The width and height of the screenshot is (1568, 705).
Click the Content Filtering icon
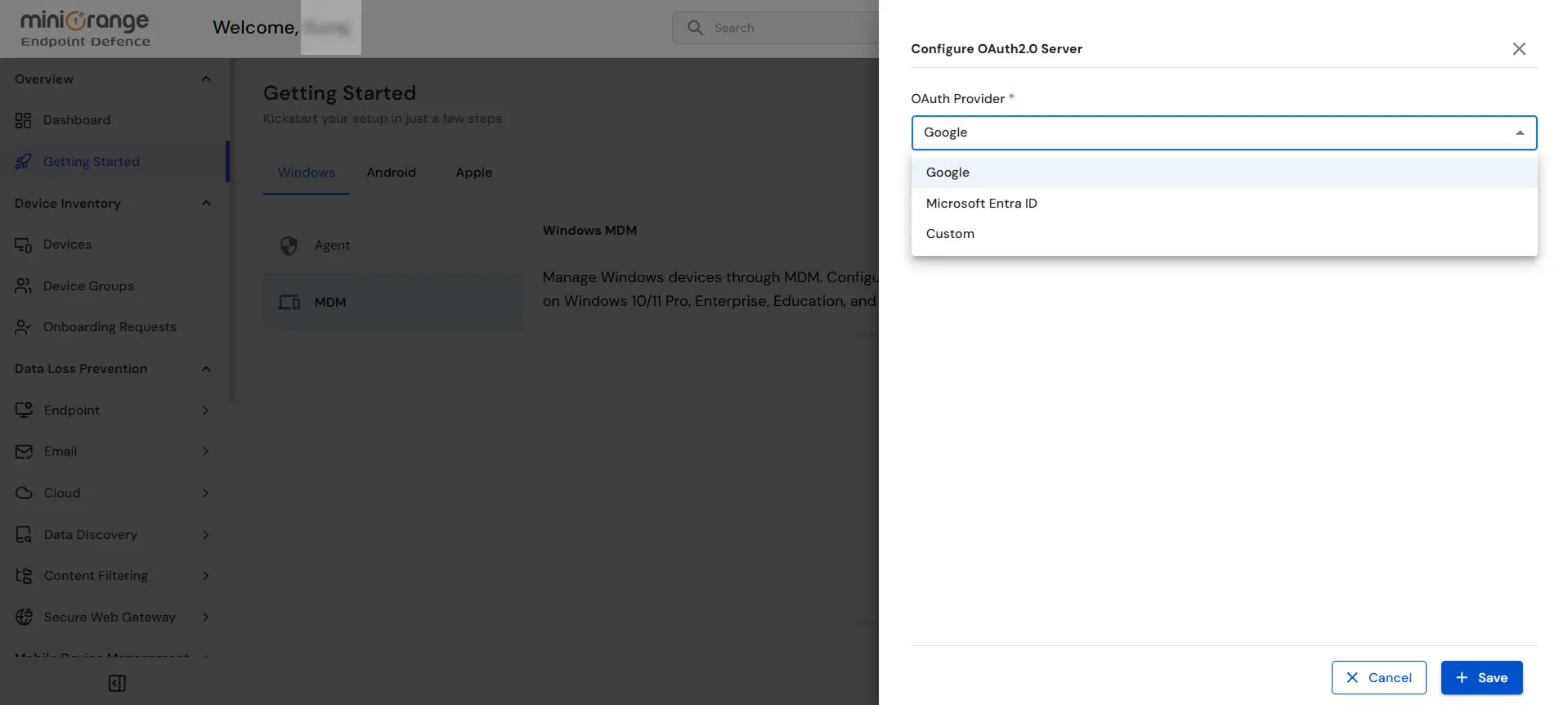pos(24,576)
